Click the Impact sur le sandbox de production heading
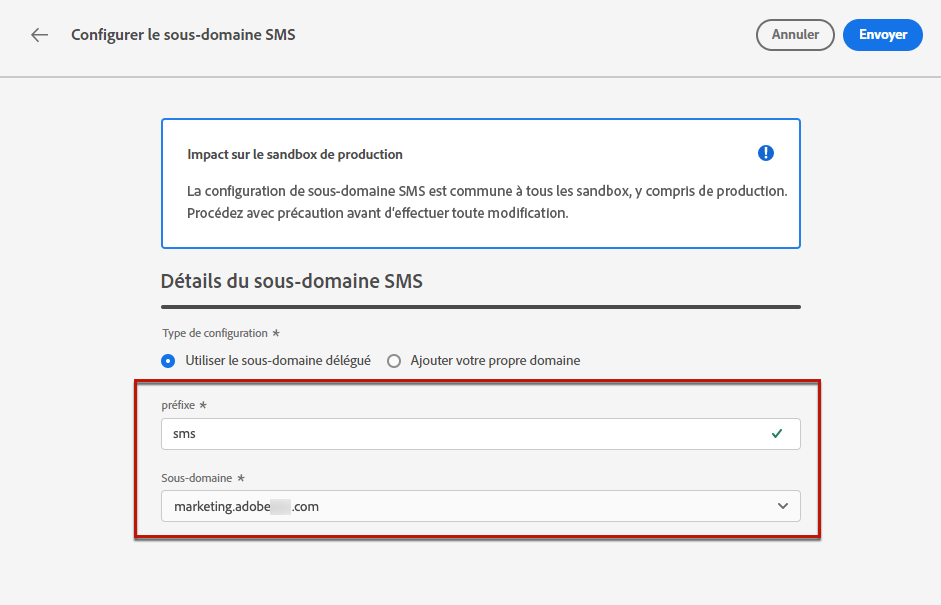This screenshot has height=605, width=941. coord(295,154)
